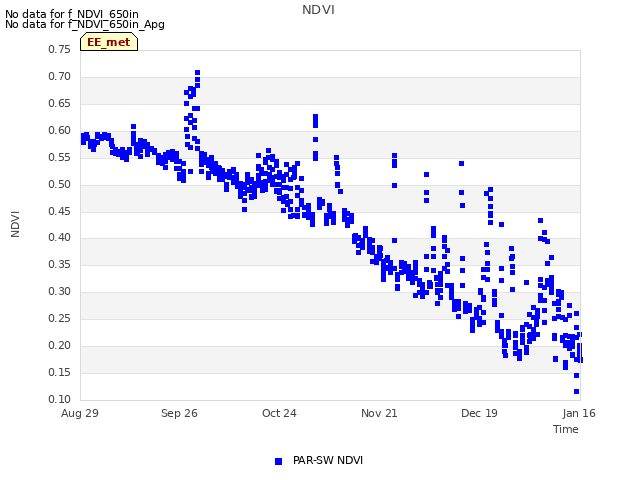The height and width of the screenshot is (480, 640).
Task: Click the 'No data for f_NDVI_650in' message
Action: pyautogui.click(x=72, y=14)
